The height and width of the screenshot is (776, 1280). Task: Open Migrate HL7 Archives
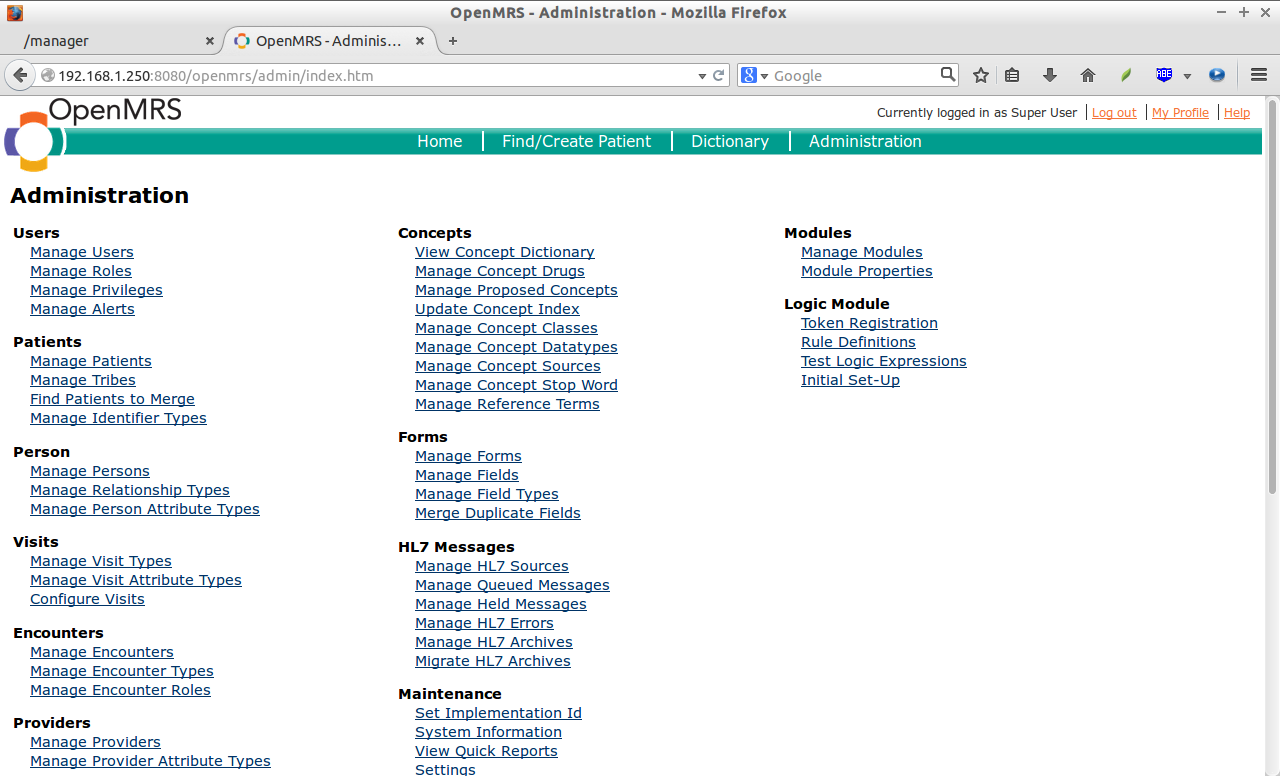coord(493,661)
